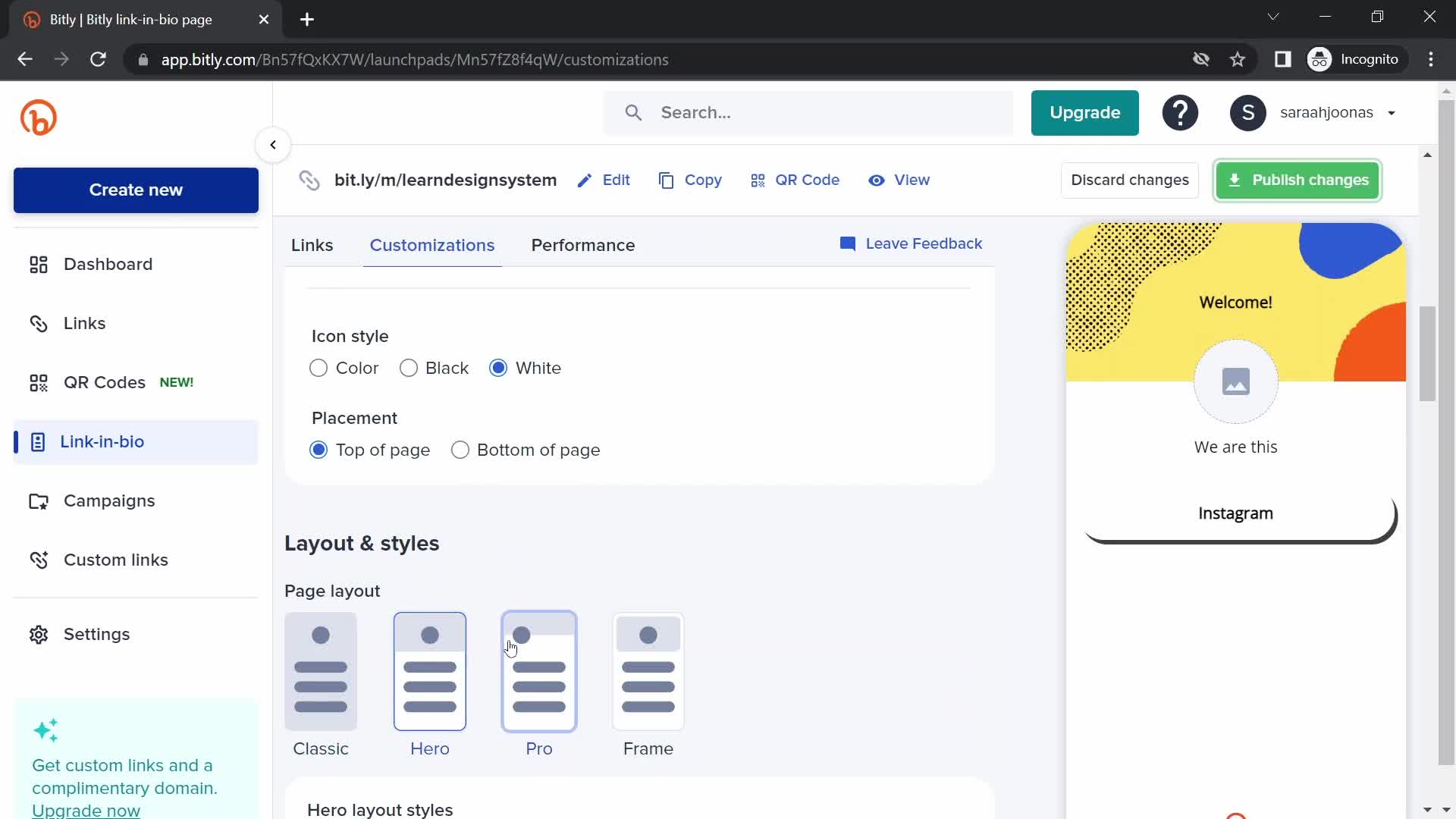1456x819 pixels.
Task: Switch to the Performance tab
Action: (x=583, y=246)
